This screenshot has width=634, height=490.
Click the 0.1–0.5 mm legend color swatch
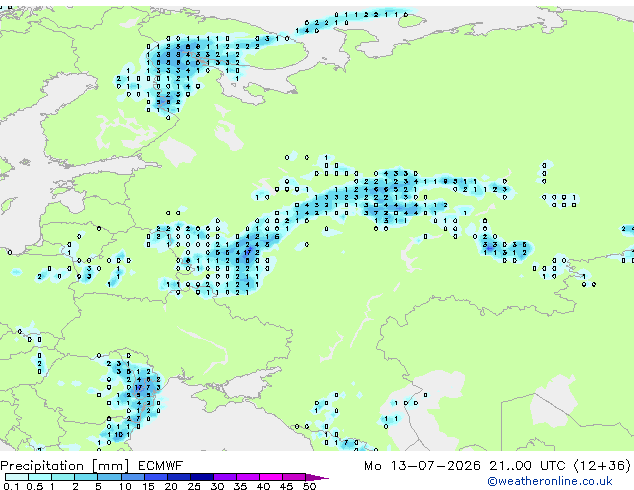tap(17, 477)
